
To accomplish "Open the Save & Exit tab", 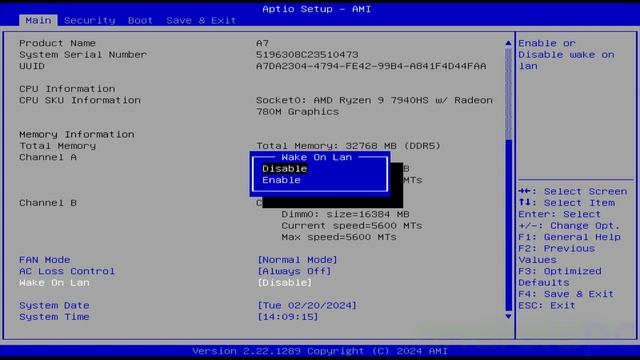I will coord(201,20).
